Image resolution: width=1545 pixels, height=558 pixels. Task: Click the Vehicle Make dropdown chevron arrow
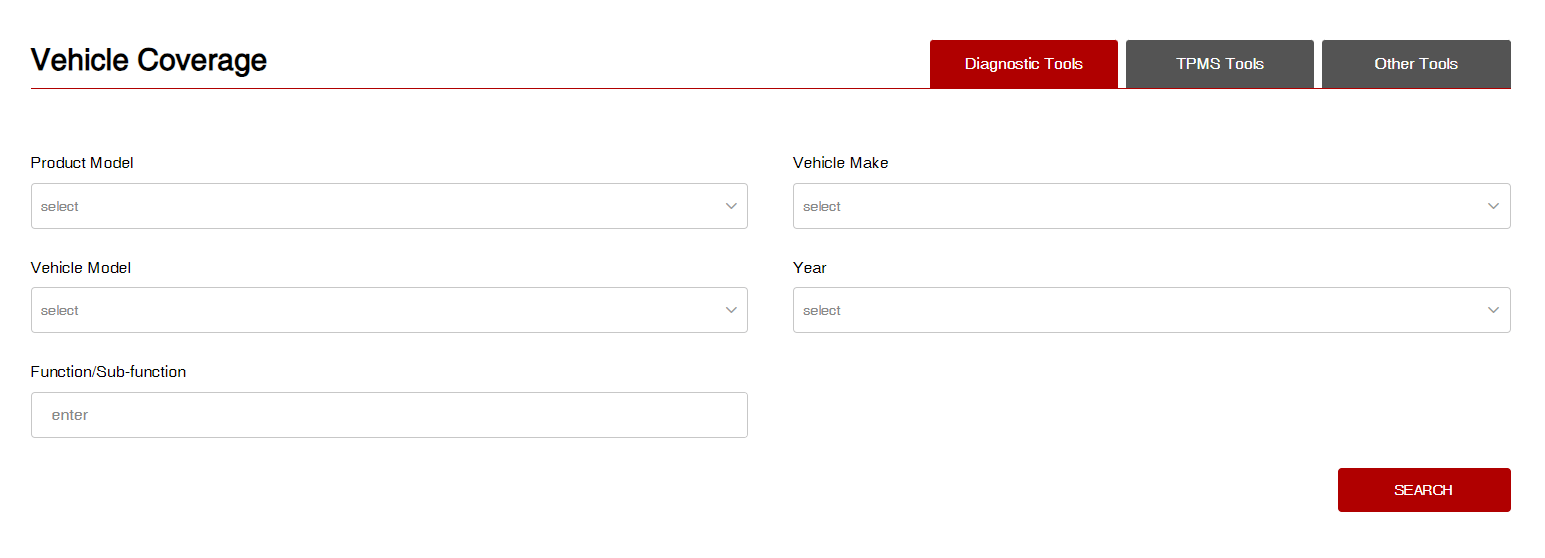(1493, 206)
